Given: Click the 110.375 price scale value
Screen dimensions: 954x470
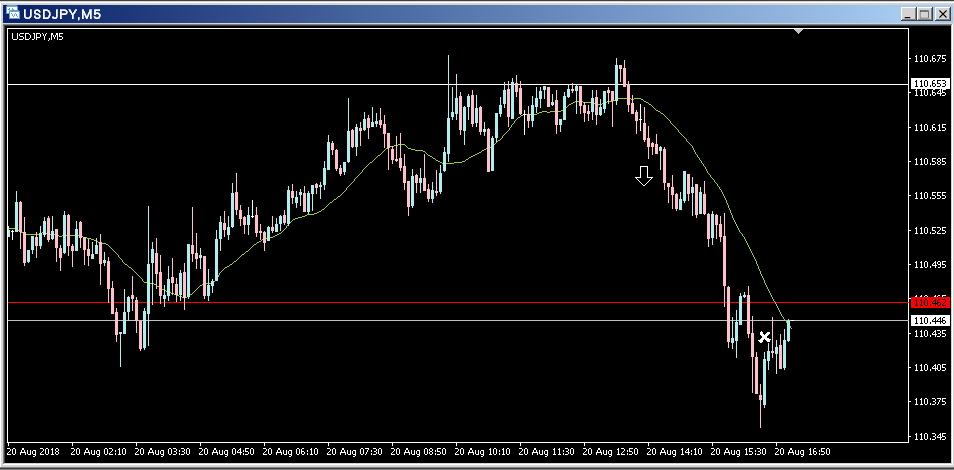Looking at the screenshot, I should tap(929, 402).
